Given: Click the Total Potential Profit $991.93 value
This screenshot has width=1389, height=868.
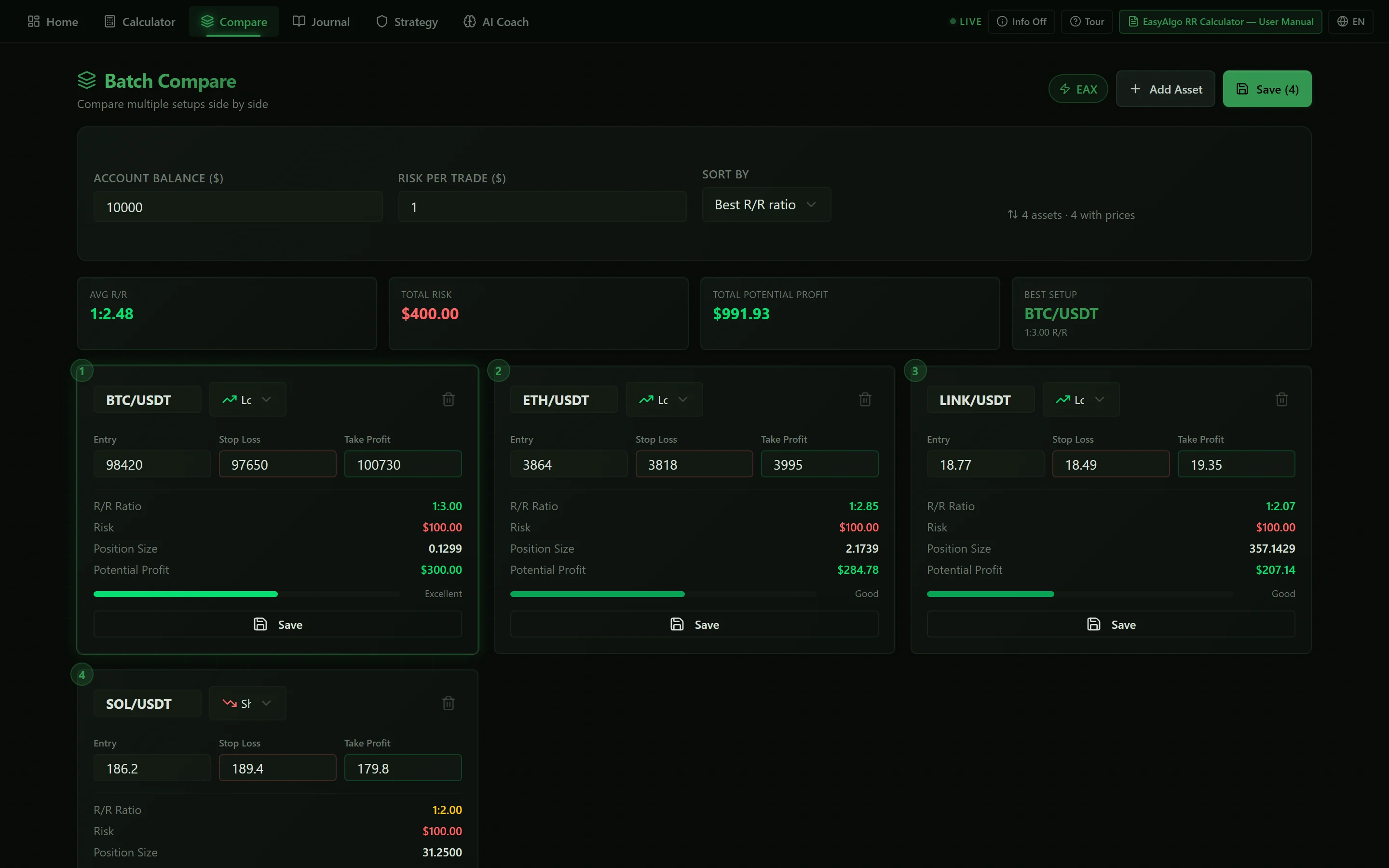Looking at the screenshot, I should pos(741,313).
